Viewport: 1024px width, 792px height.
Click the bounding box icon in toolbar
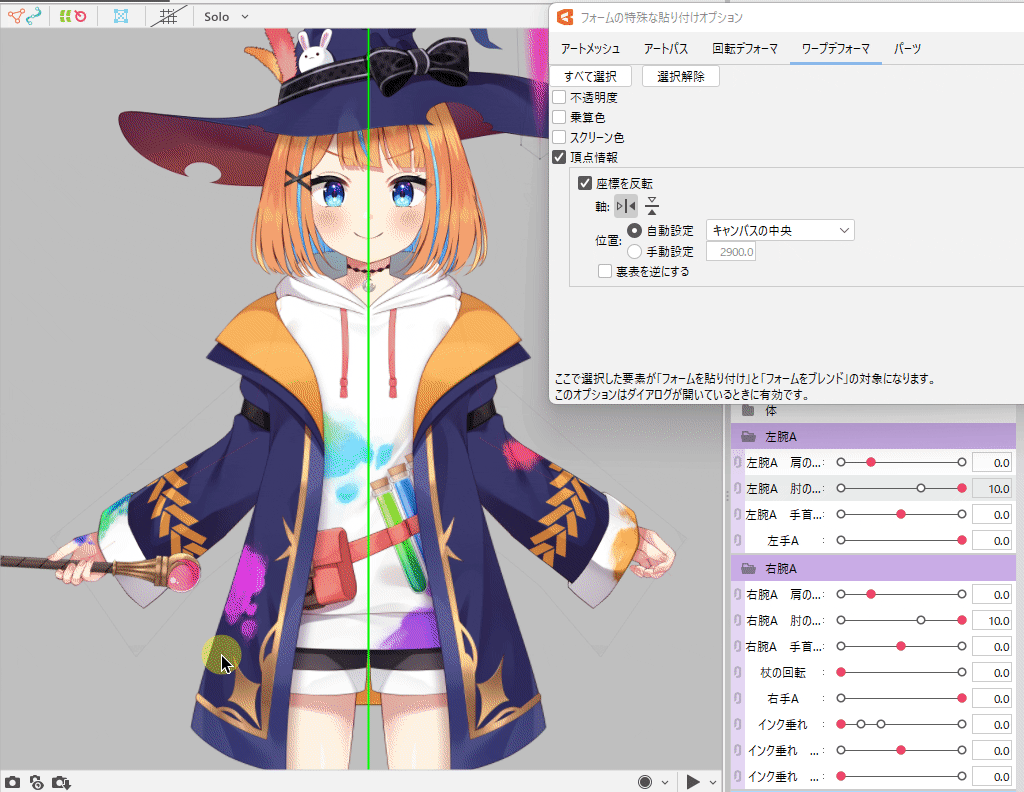(121, 16)
